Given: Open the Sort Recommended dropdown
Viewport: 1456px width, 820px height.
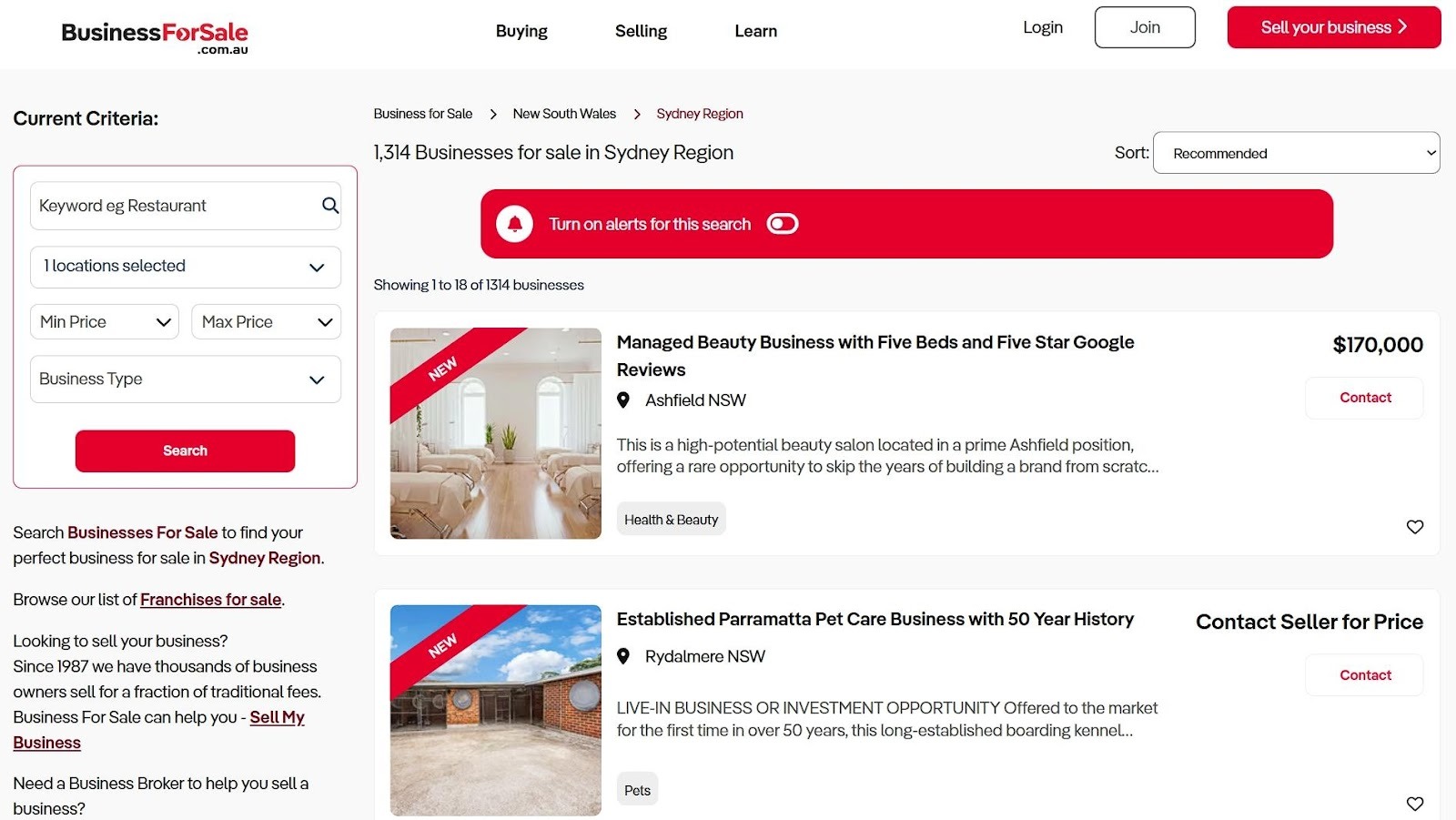Looking at the screenshot, I should tap(1296, 152).
